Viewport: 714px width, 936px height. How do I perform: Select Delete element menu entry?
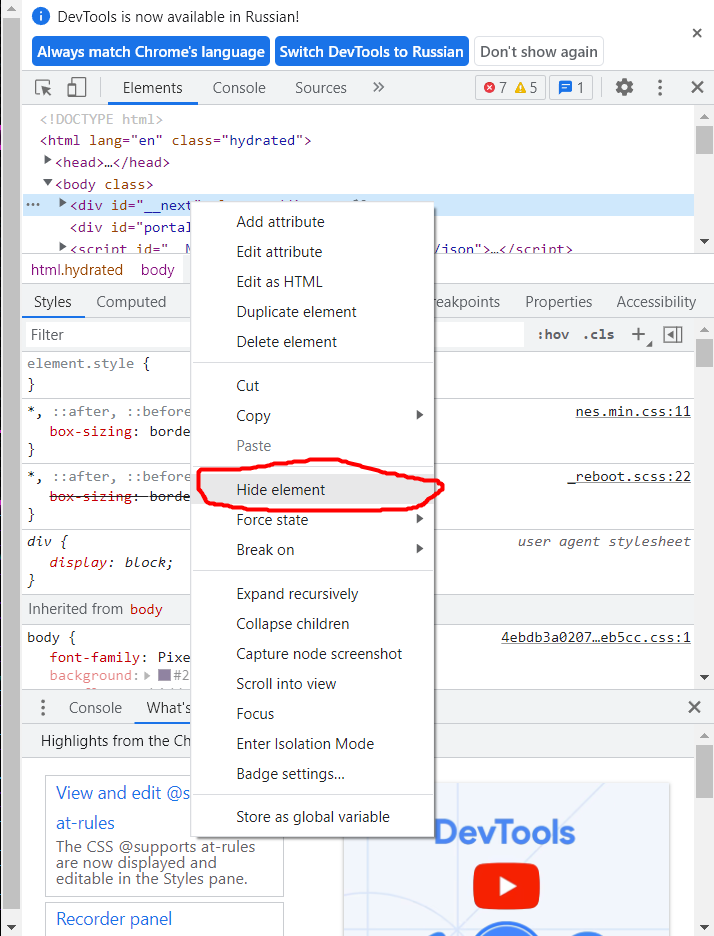click(313, 341)
